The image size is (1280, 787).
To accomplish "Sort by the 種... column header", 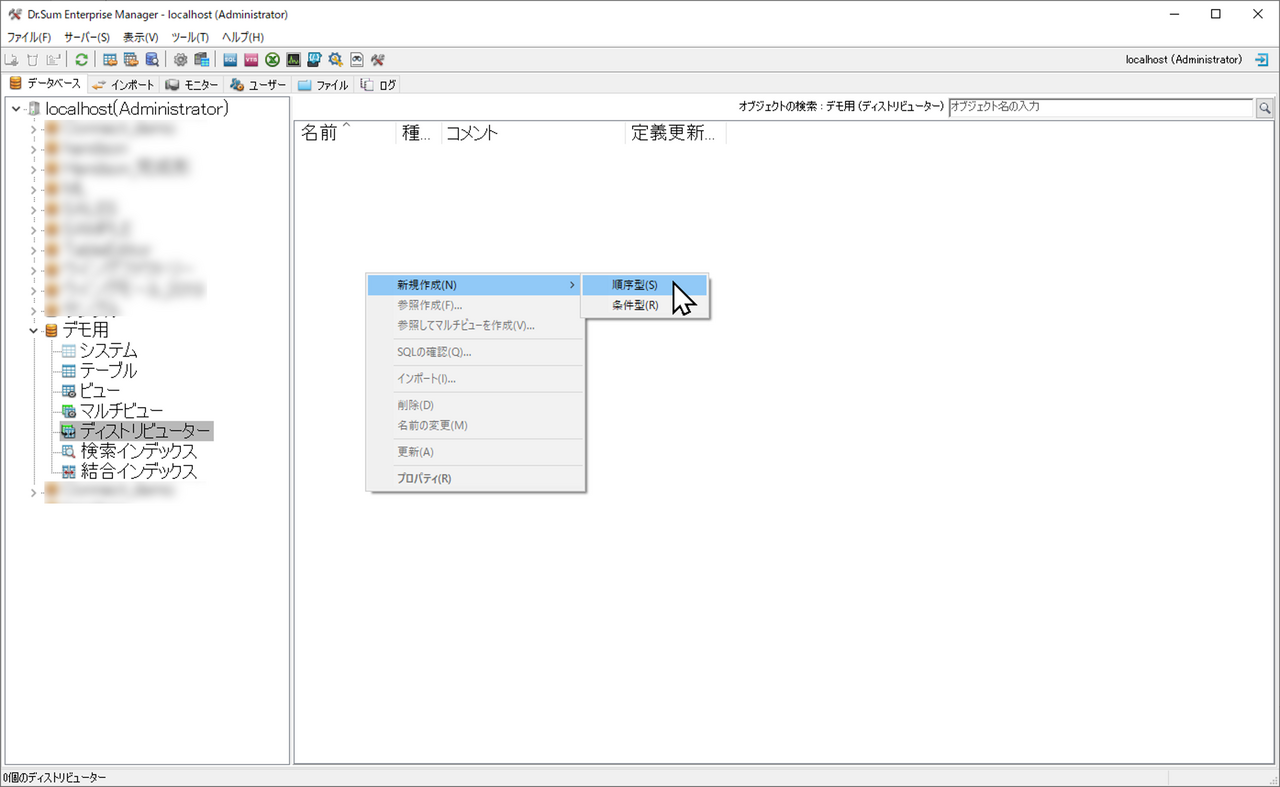I will [419, 134].
